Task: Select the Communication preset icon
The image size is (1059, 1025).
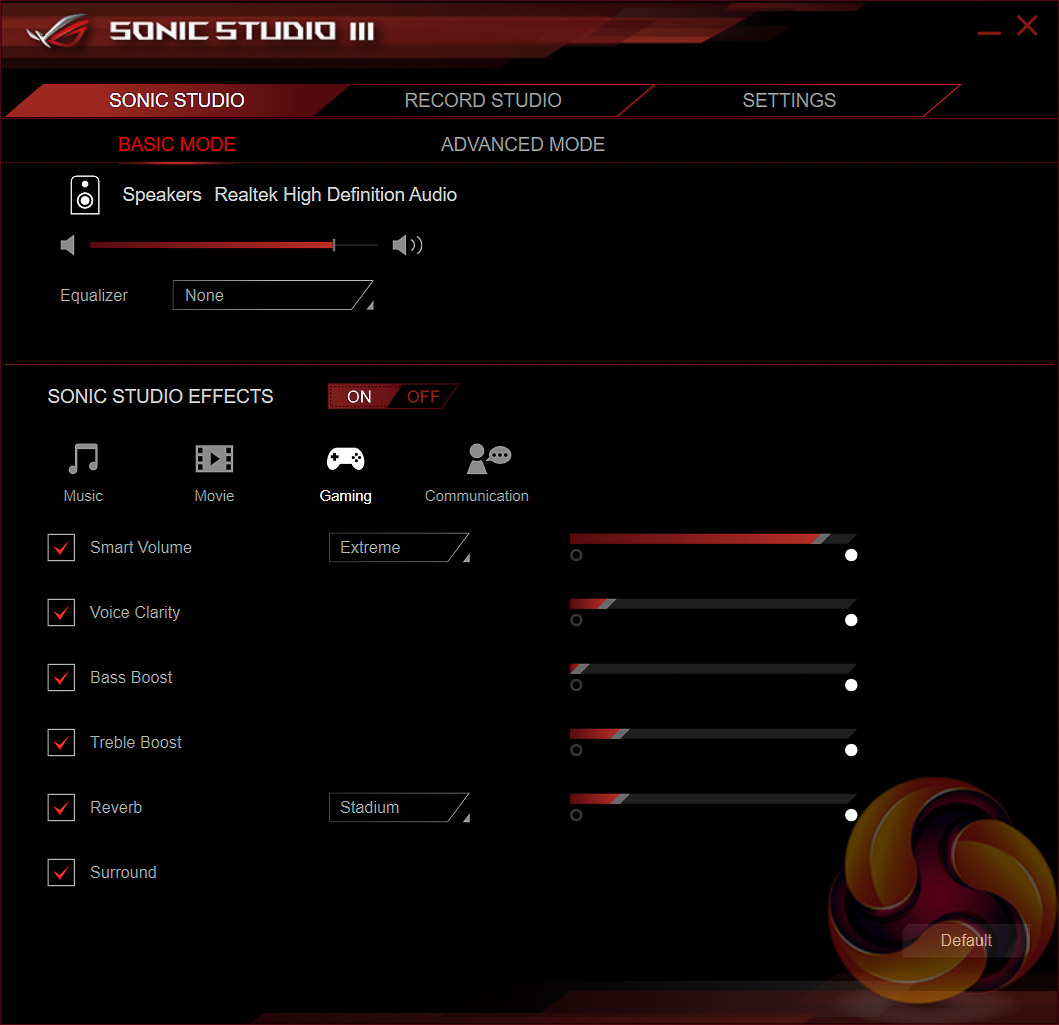Action: click(x=488, y=459)
